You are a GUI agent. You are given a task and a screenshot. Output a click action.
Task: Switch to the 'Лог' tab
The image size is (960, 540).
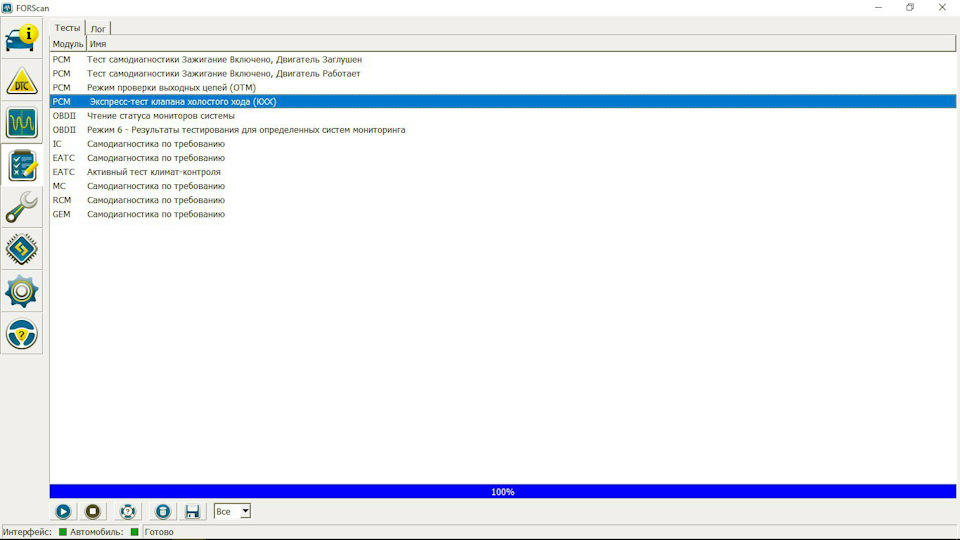pos(98,29)
